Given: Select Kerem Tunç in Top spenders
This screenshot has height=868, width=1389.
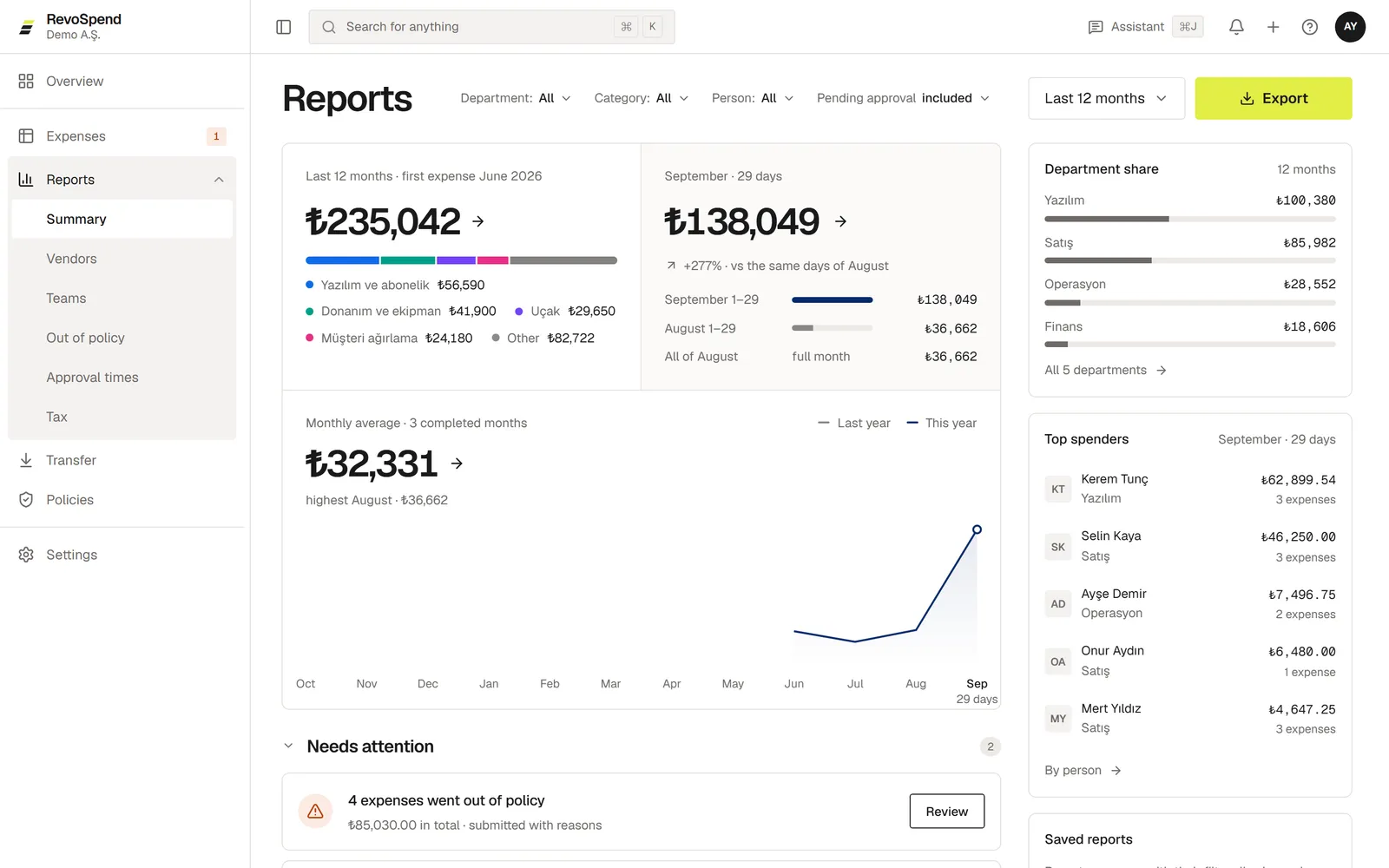Looking at the screenshot, I should tap(1190, 489).
